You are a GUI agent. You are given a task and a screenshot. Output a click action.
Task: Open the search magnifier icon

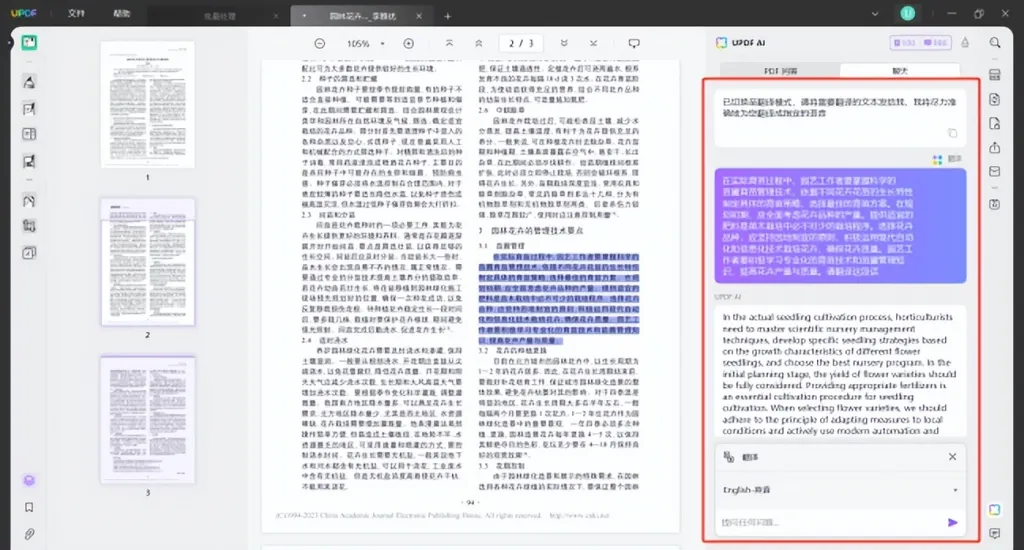click(x=995, y=43)
